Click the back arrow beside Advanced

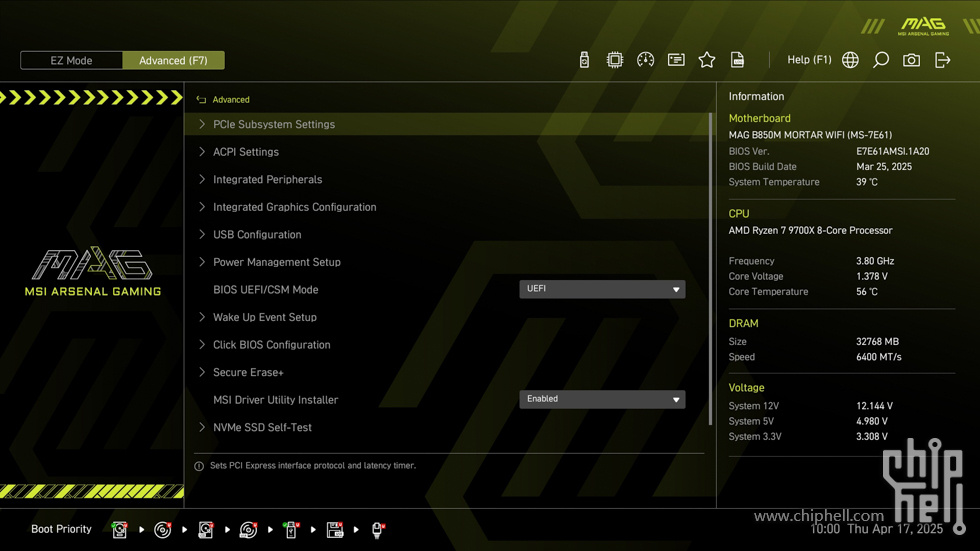(x=201, y=99)
